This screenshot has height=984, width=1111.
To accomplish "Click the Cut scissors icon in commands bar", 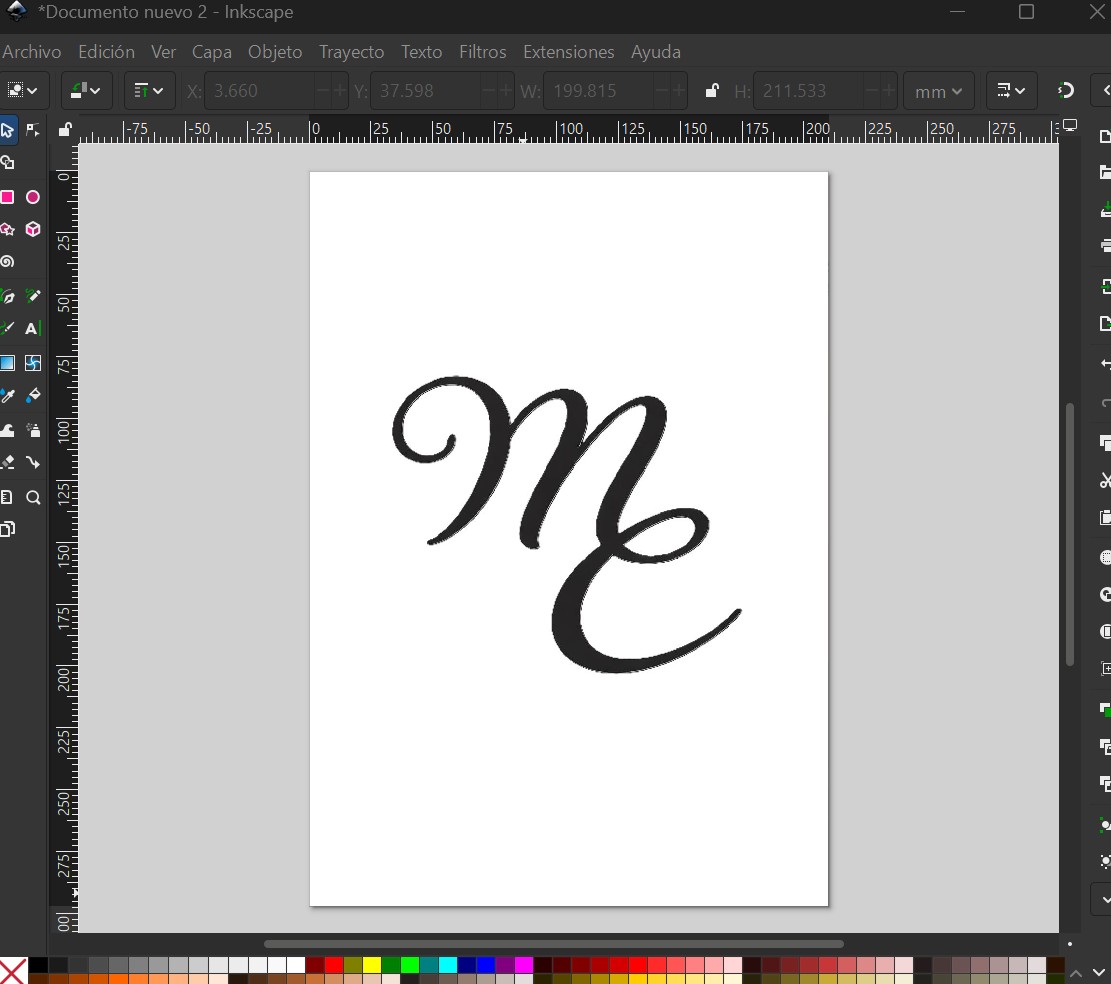I will coord(1104,481).
